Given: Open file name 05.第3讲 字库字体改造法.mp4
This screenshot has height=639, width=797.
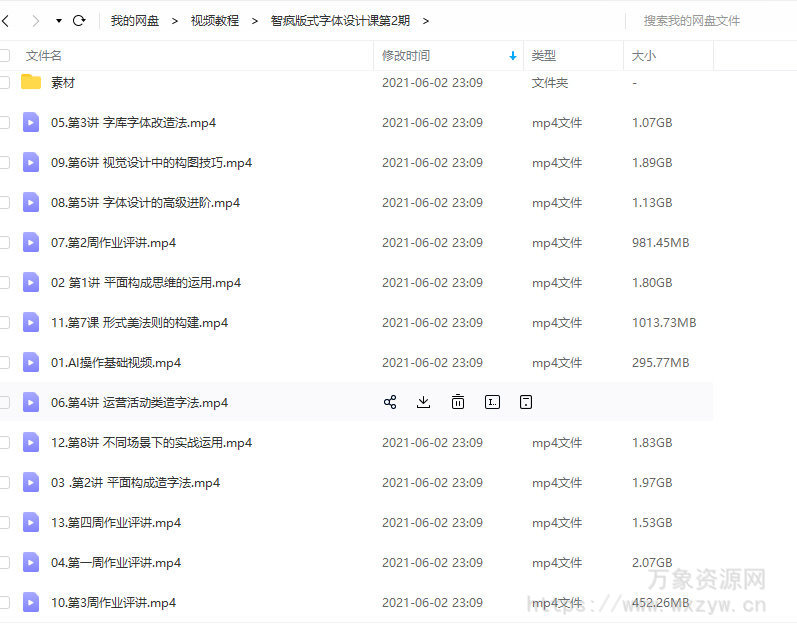Looking at the screenshot, I should (x=133, y=123).
